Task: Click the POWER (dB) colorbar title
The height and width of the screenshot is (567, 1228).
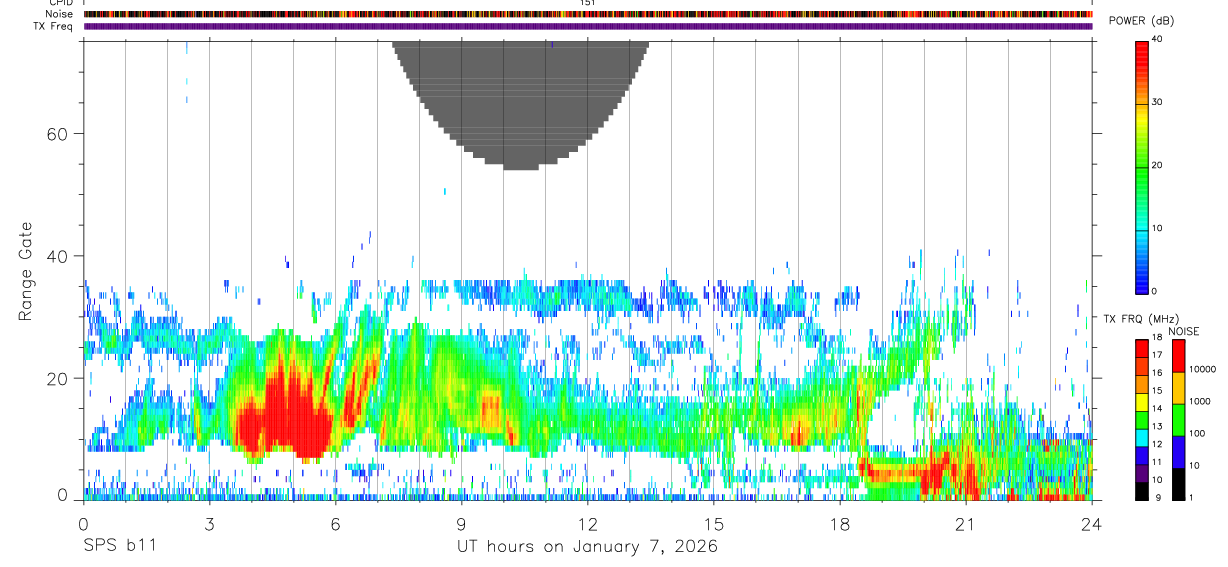Action: [1142, 21]
